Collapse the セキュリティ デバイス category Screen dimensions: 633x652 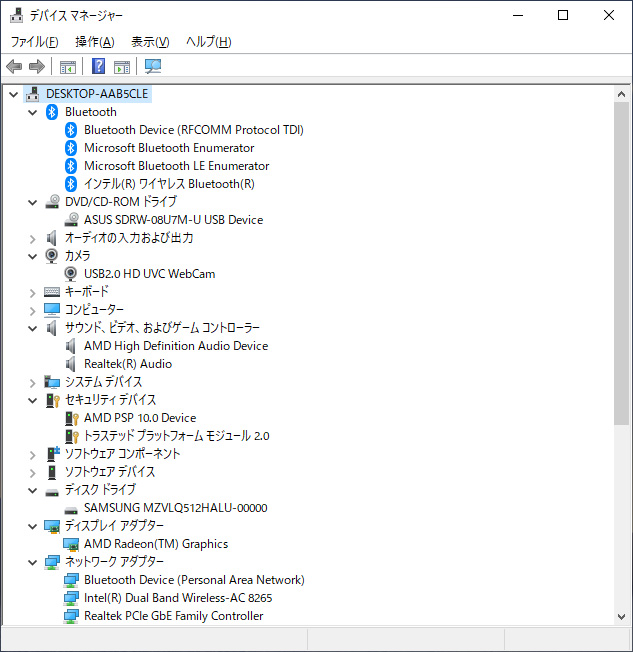[x=32, y=400]
